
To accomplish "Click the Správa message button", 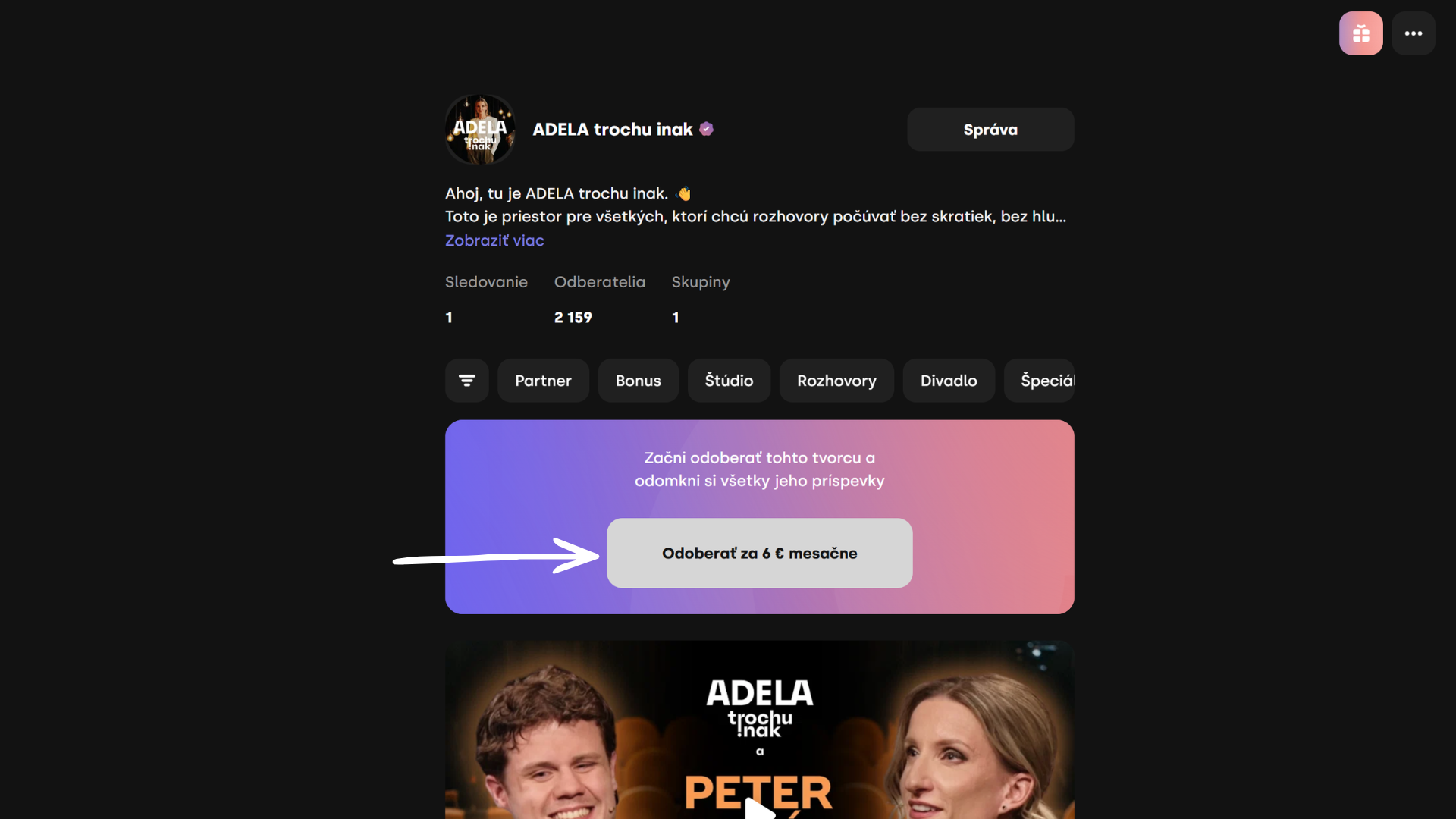I will 990,130.
